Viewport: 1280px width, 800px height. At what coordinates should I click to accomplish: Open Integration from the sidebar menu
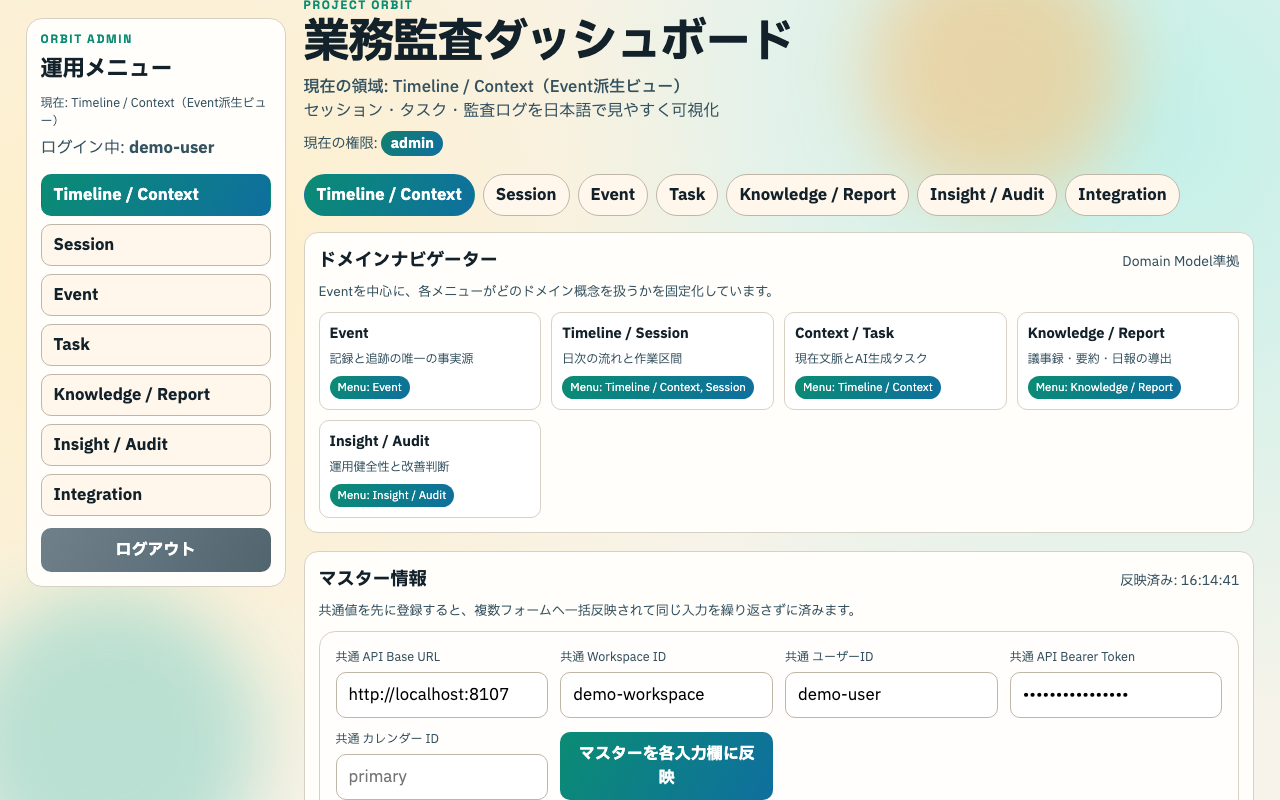156,495
